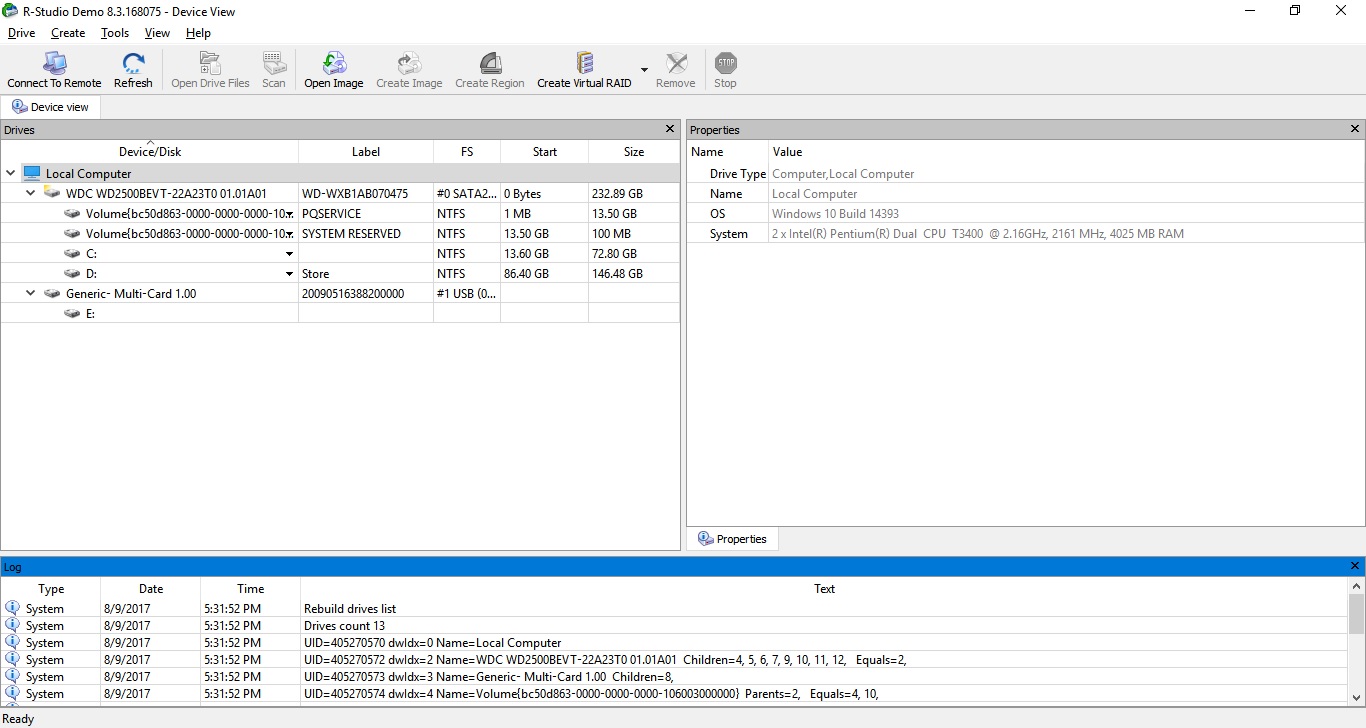The width and height of the screenshot is (1366, 728).
Task: Click the FS column header
Action: pyautogui.click(x=467, y=152)
